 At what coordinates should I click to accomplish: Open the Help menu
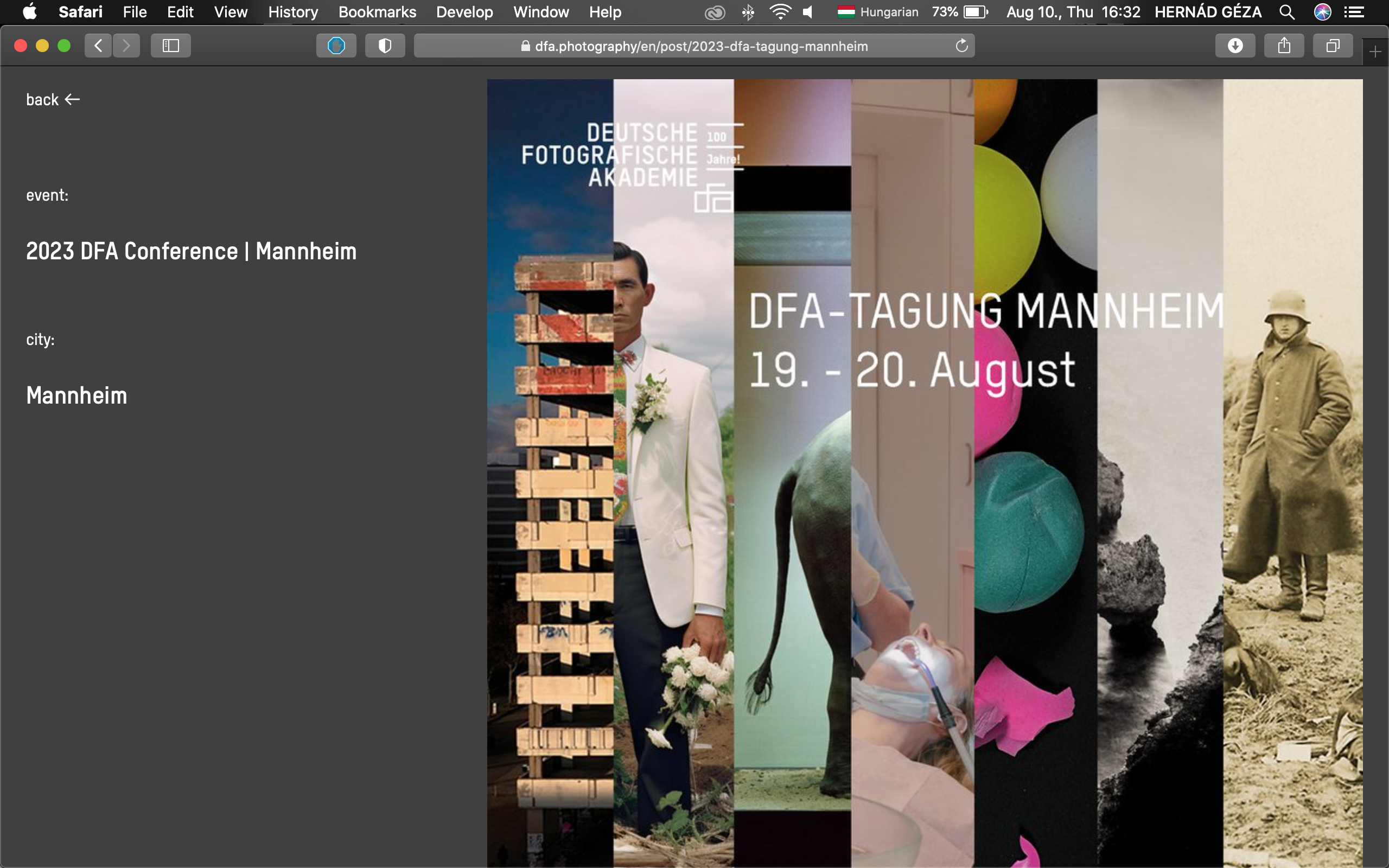click(x=605, y=12)
